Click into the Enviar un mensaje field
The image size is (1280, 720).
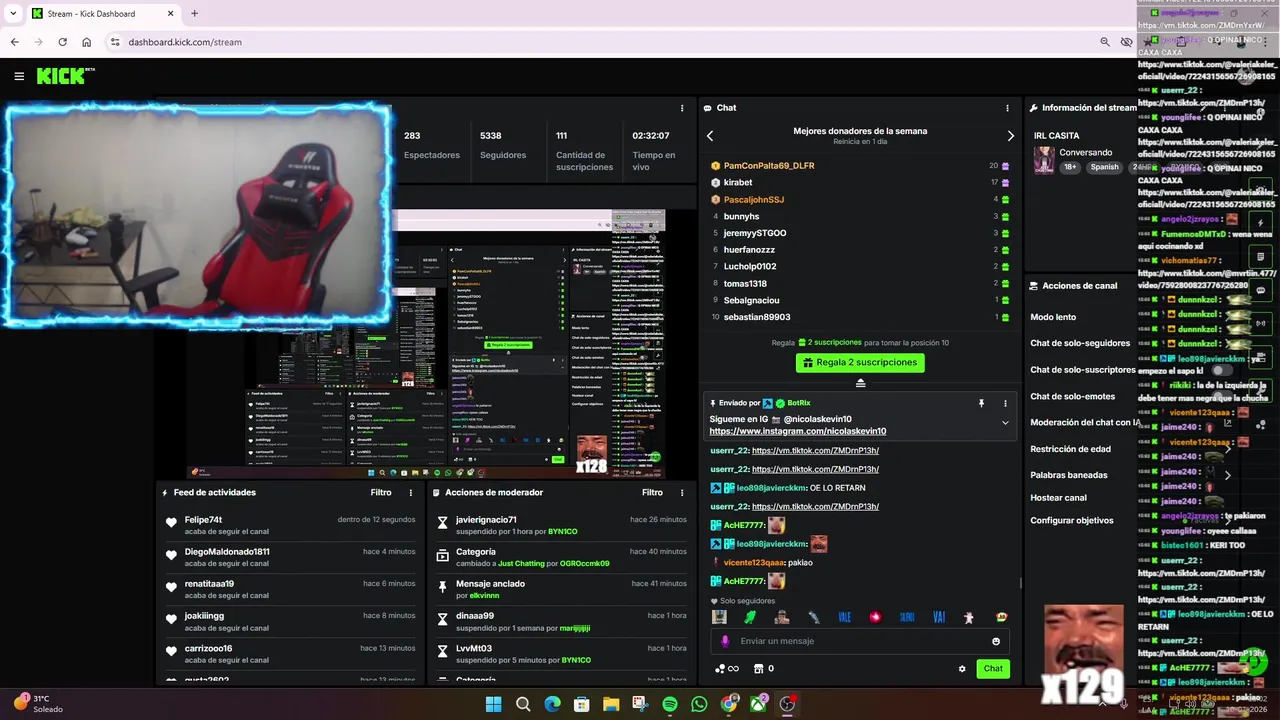(x=860, y=641)
